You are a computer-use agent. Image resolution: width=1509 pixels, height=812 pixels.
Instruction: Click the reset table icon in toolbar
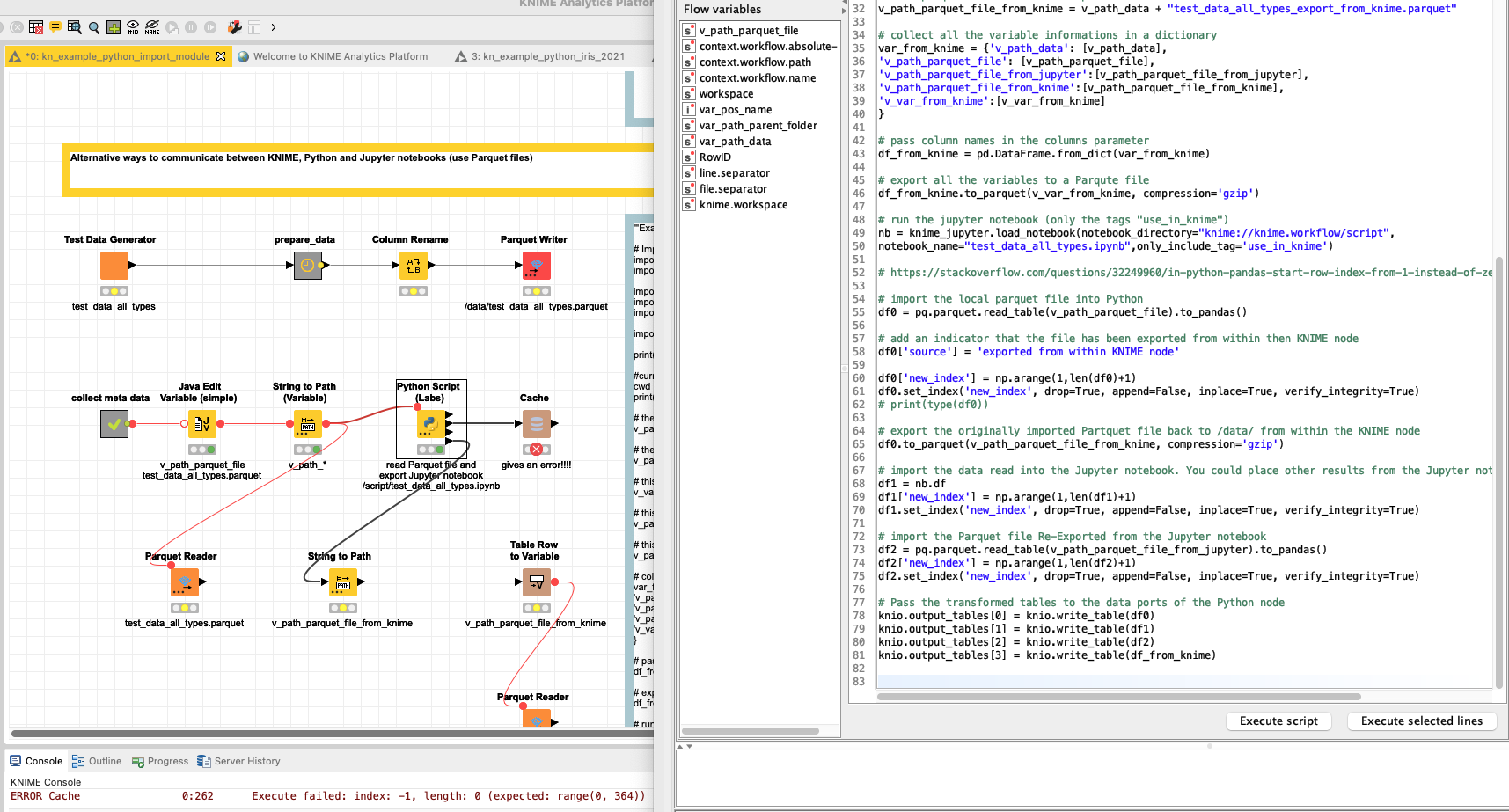pos(36,27)
